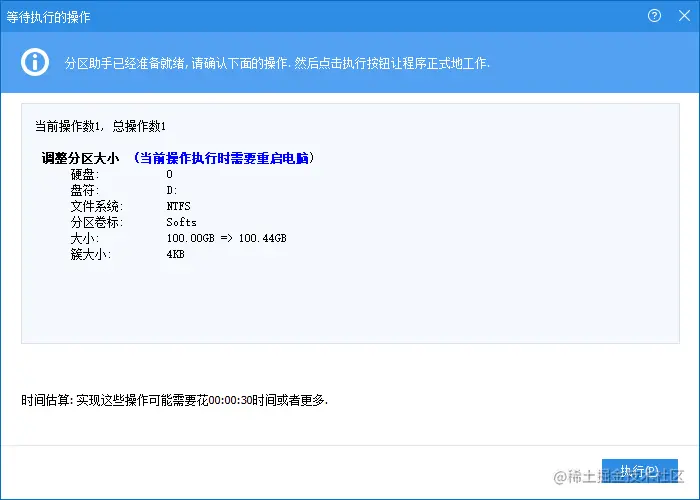
Task: Click the '分区卷标:' label
Action: (96, 222)
